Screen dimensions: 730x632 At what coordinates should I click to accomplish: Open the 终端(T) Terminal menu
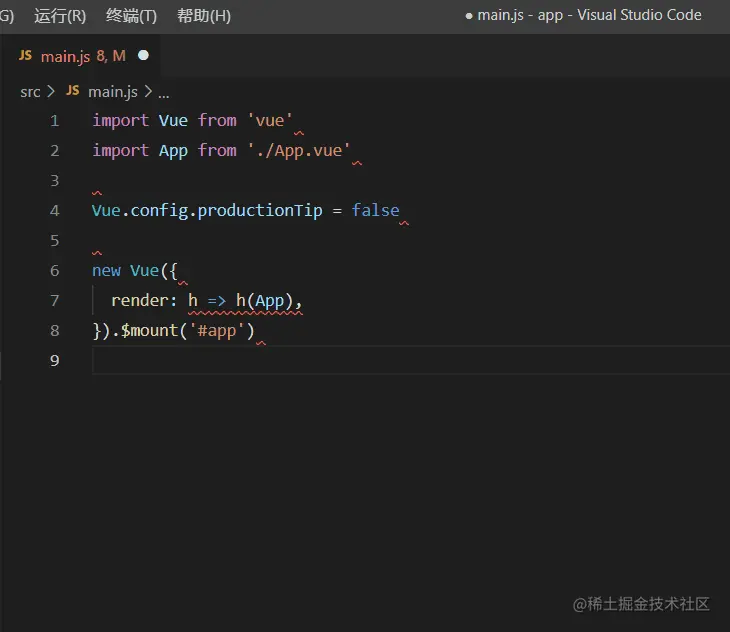[131, 16]
